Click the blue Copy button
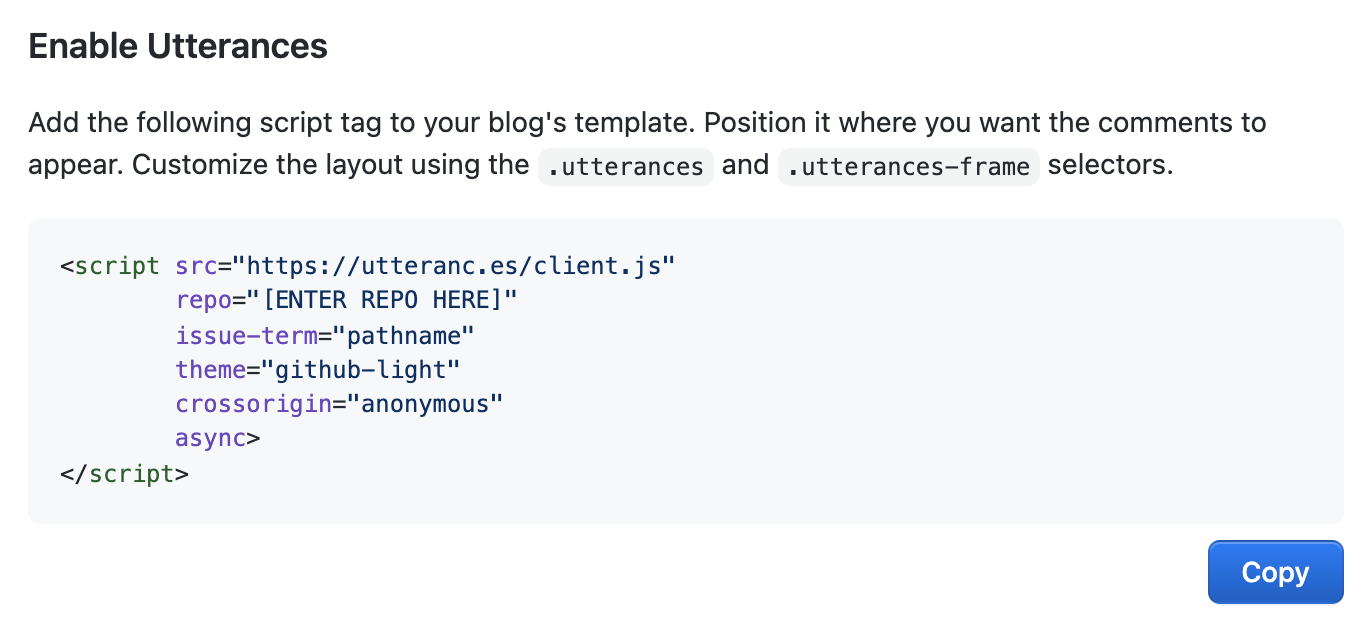This screenshot has height=626, width=1368. coord(1275,572)
